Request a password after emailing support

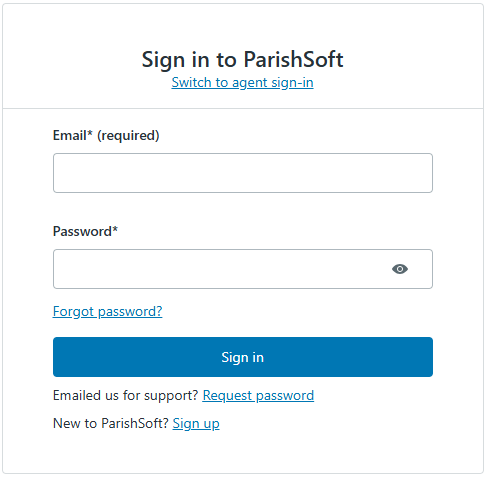tap(258, 396)
